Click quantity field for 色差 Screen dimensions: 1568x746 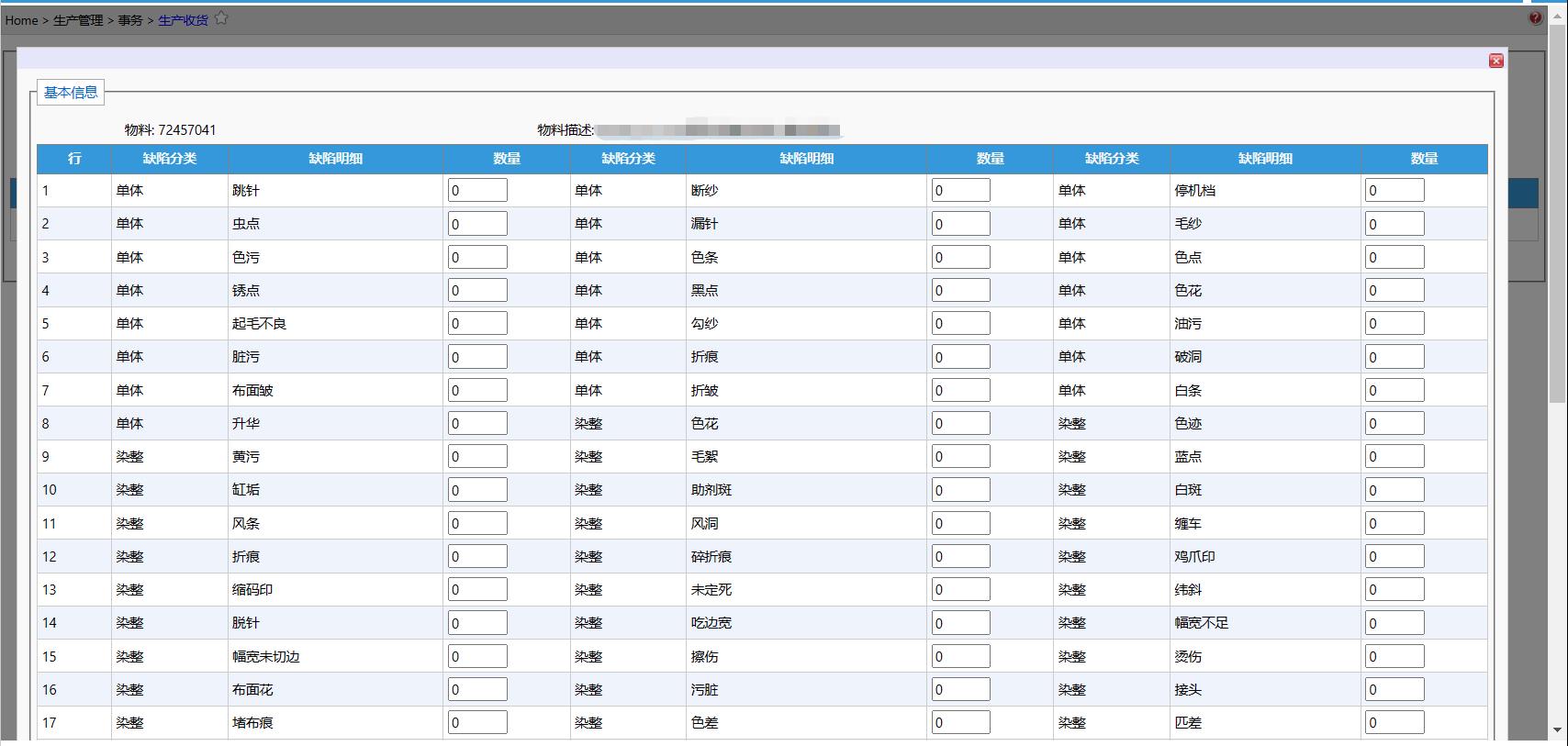point(961,722)
